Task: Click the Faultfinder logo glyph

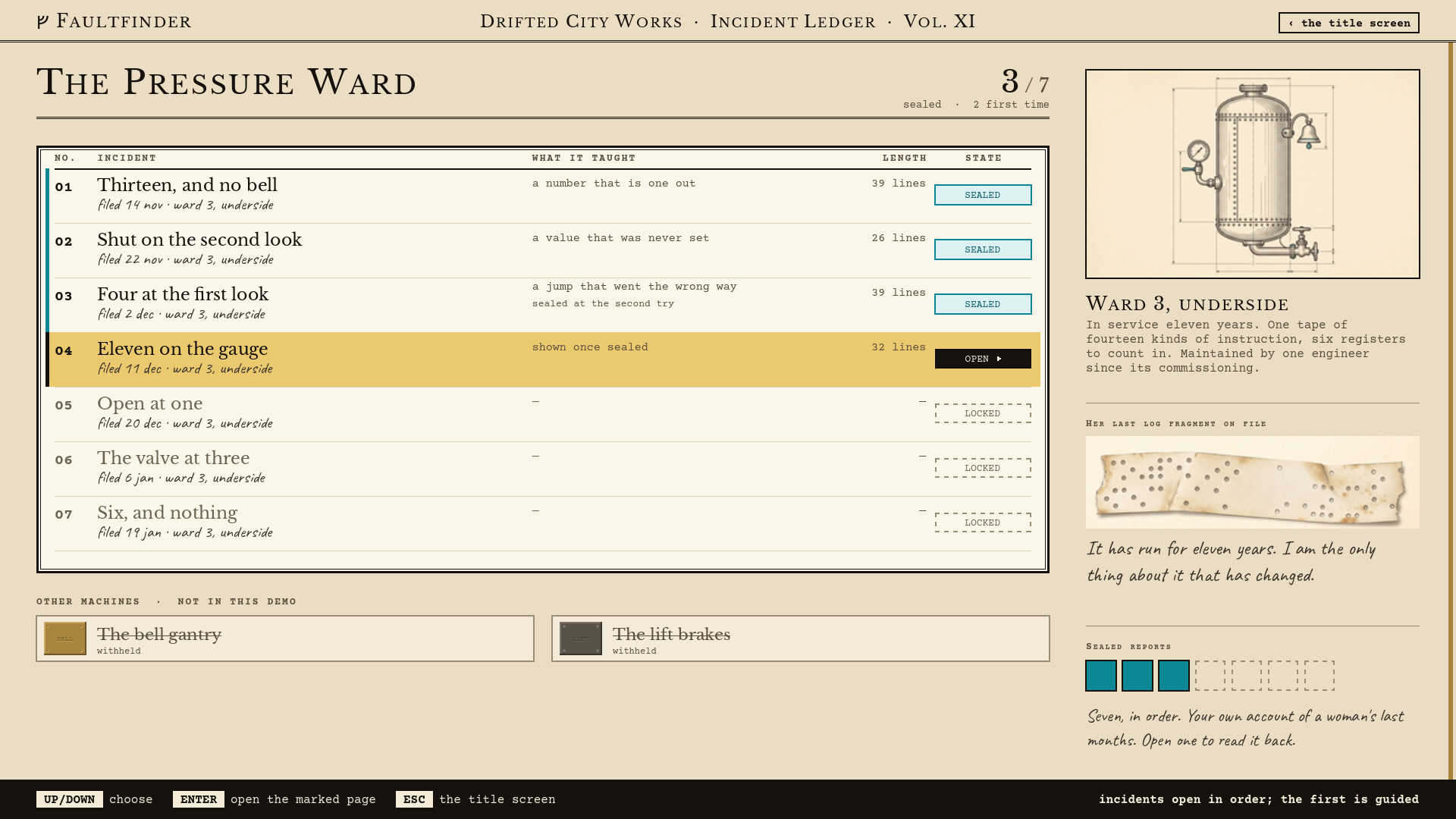Action: (43, 22)
